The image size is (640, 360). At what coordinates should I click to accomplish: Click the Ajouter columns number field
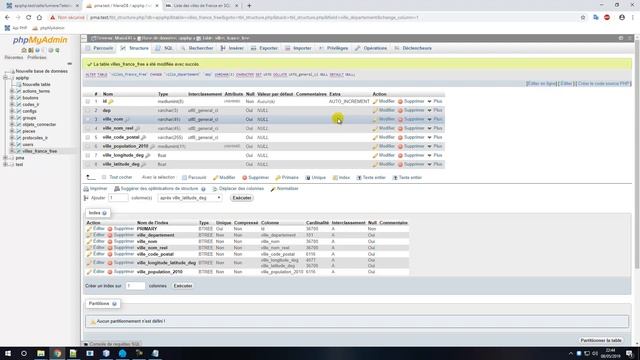tap(118, 198)
